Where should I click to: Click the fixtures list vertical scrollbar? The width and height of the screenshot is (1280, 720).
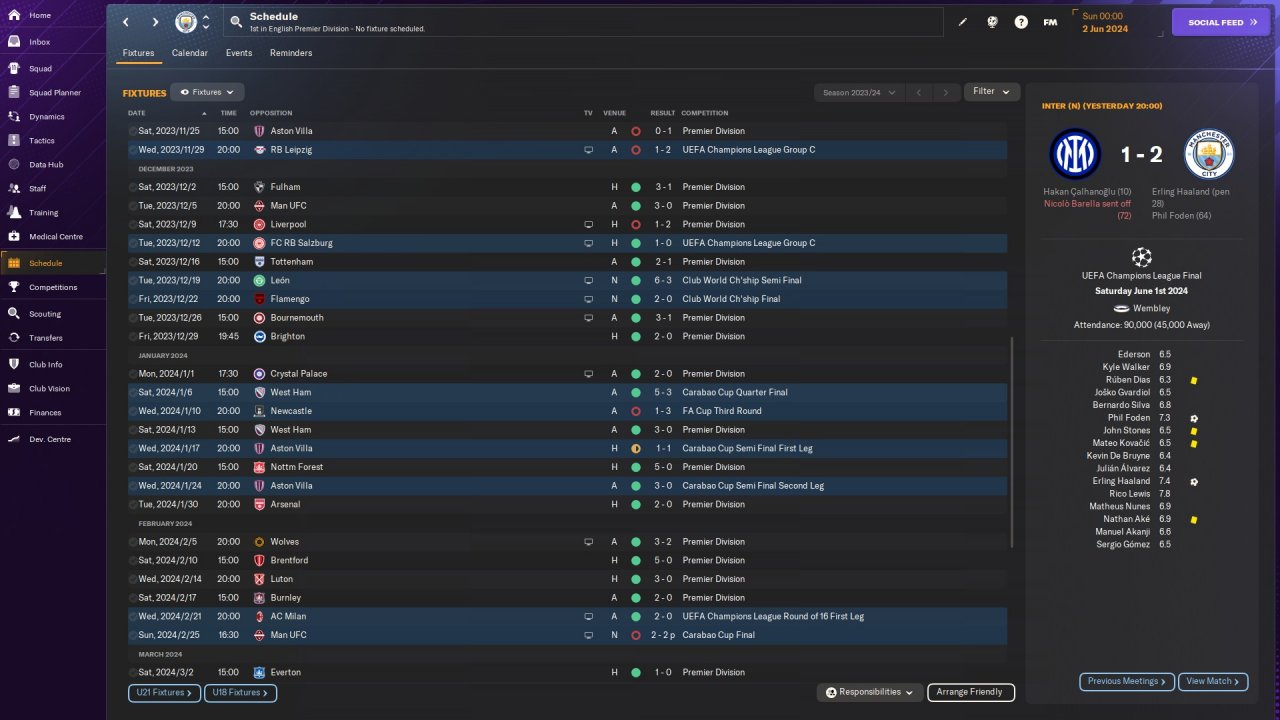coord(1012,442)
